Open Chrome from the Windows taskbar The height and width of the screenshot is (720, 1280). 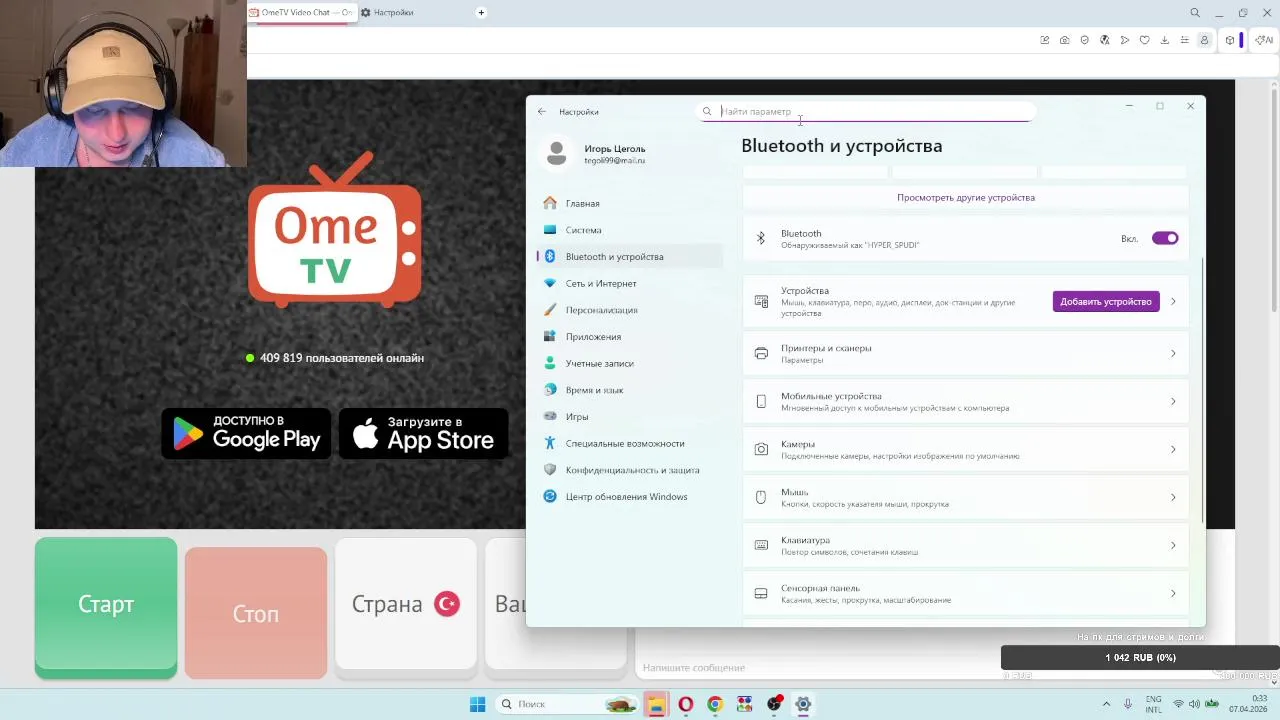click(x=714, y=704)
